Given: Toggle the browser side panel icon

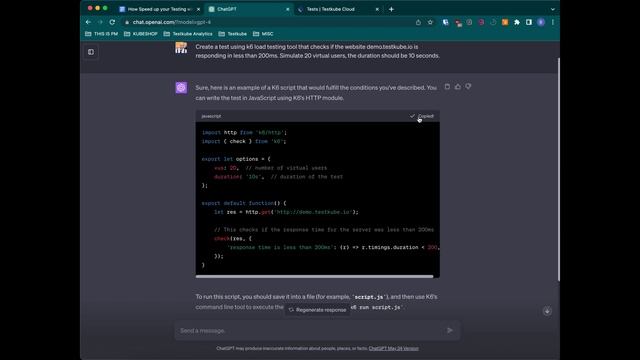Looking at the screenshot, I should click(529, 22).
